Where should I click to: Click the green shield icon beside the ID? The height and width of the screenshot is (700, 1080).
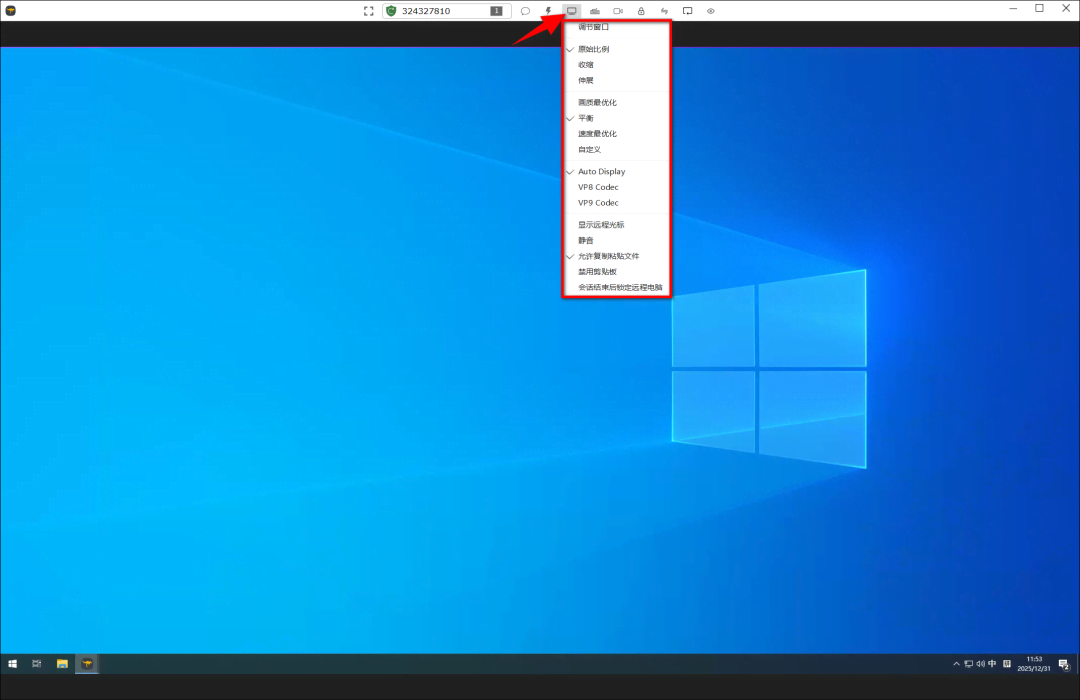[x=391, y=11]
